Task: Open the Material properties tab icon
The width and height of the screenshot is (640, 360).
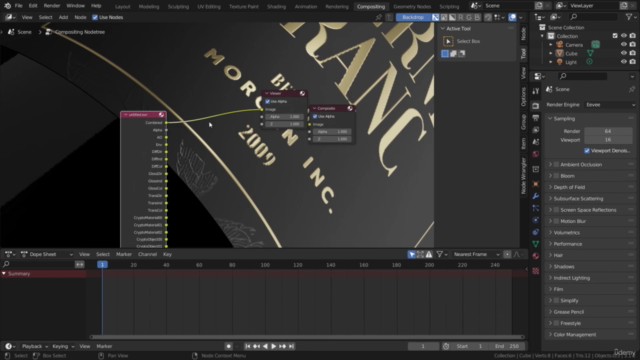Action: [536, 256]
